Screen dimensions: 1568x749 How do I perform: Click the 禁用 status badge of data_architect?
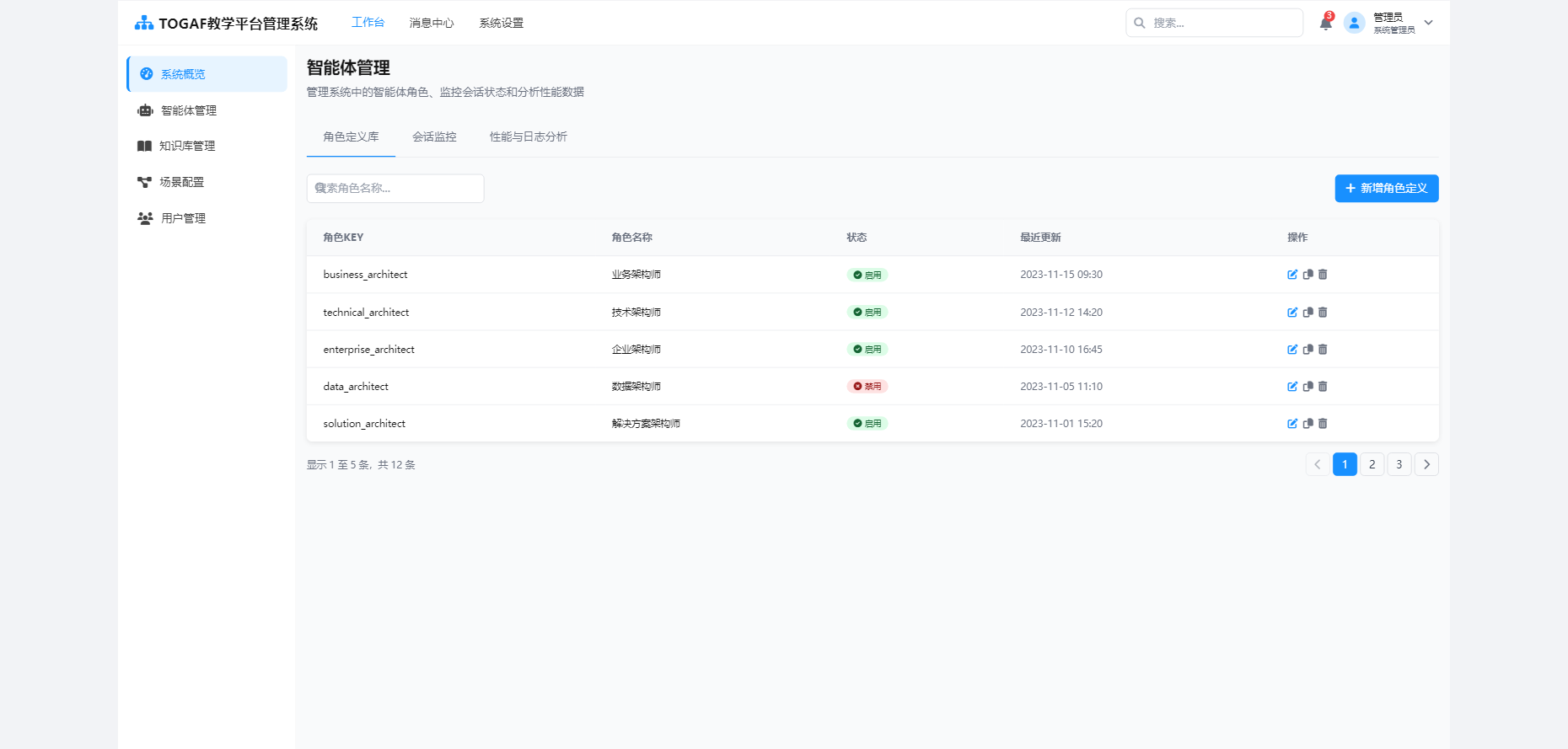pos(867,387)
